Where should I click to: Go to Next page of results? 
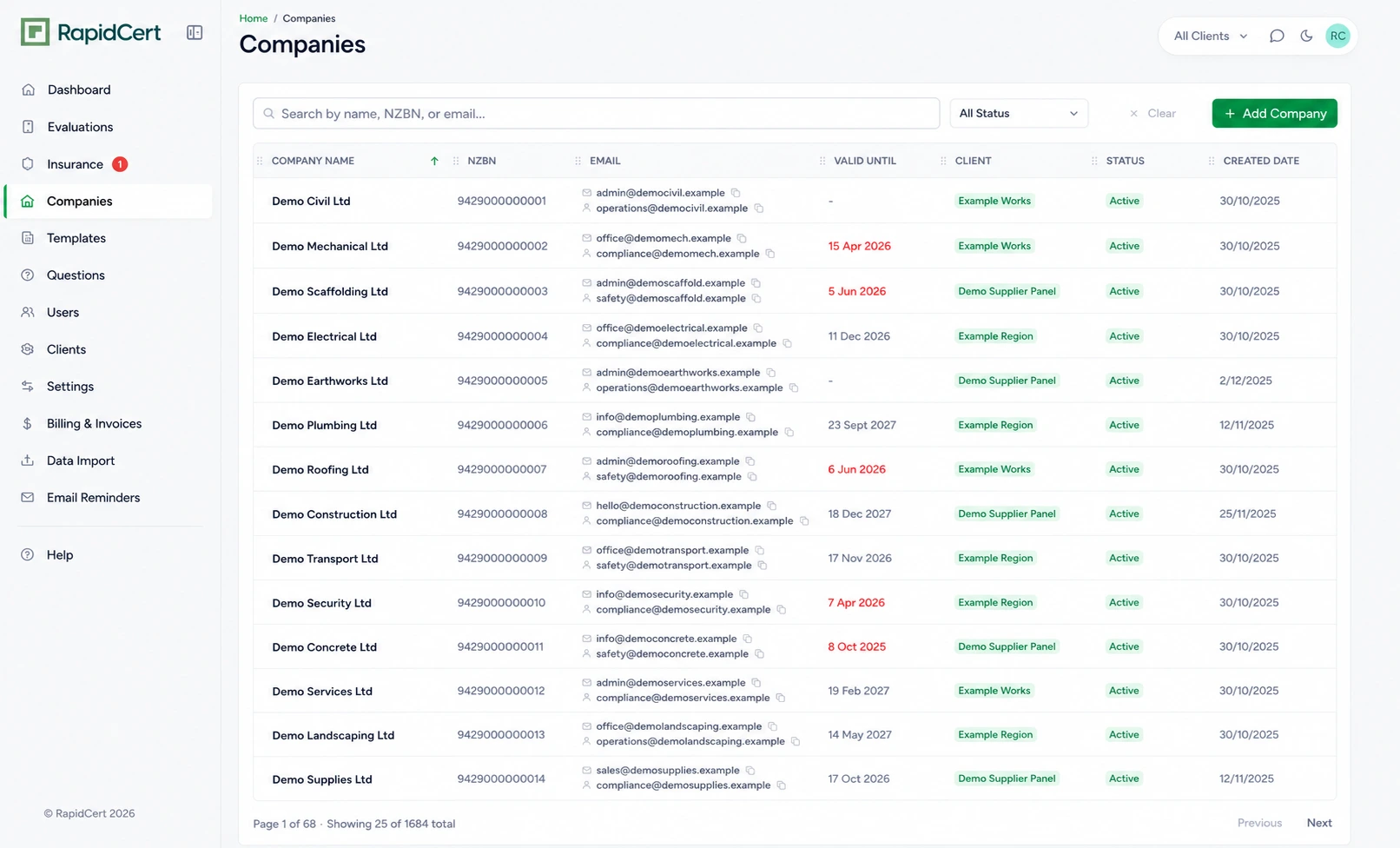pyautogui.click(x=1319, y=823)
